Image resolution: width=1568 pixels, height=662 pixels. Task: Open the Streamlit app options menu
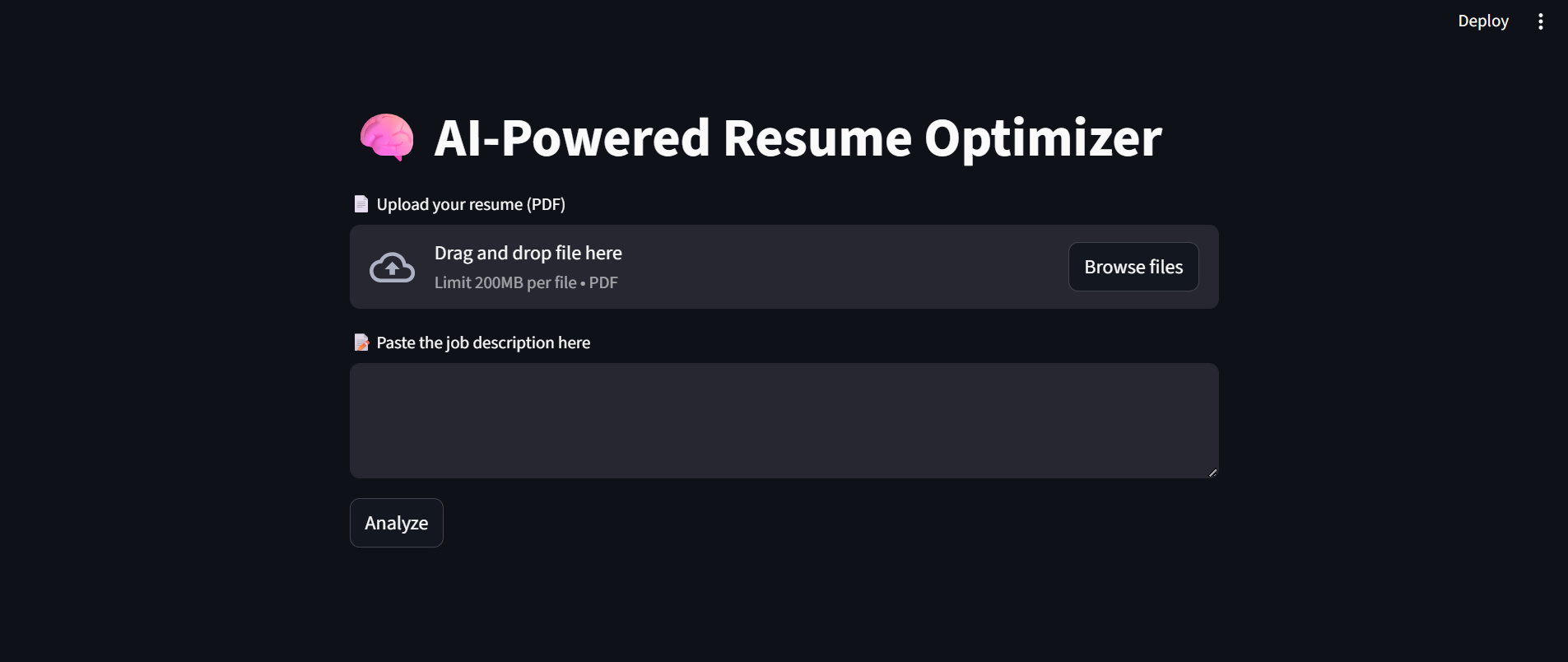1540,21
